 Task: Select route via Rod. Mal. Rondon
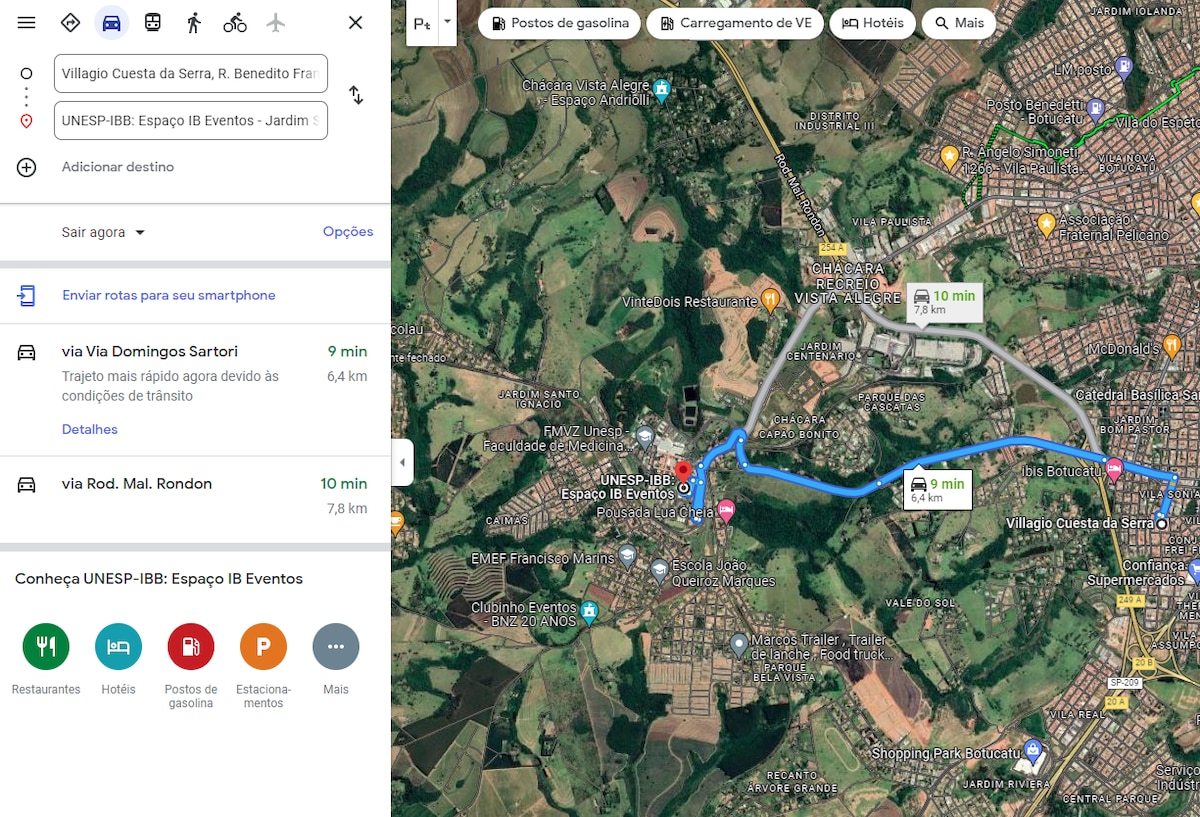195,498
